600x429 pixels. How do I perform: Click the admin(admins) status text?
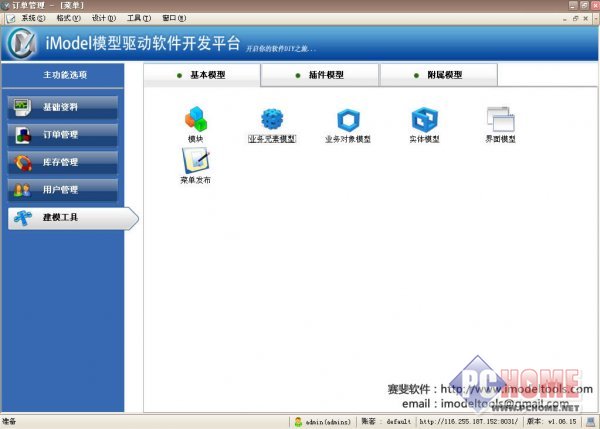point(328,422)
